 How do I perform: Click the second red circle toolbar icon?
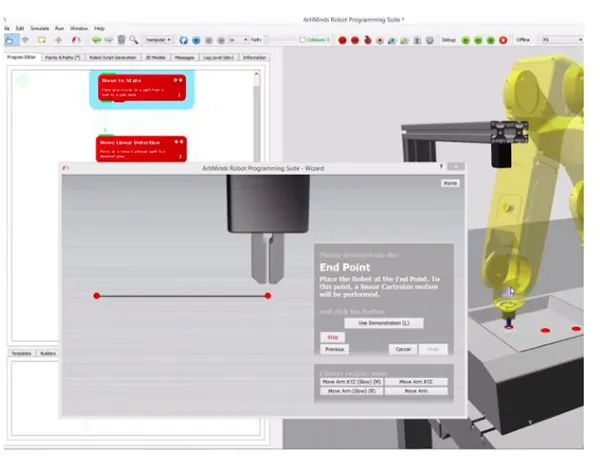click(355, 40)
